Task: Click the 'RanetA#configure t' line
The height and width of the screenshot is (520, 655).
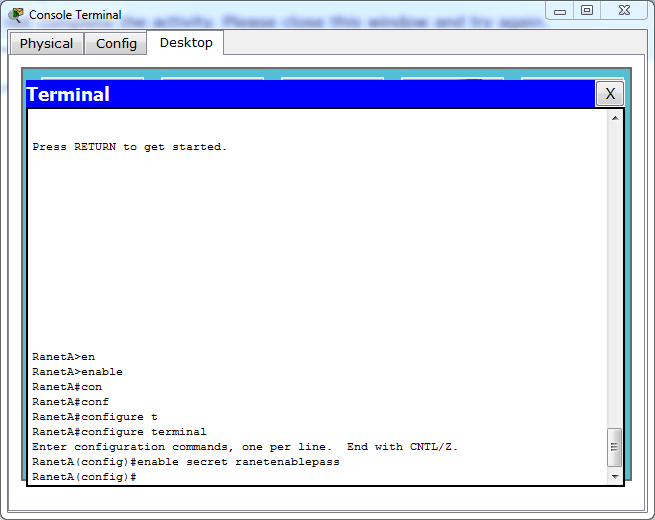Action: pyautogui.click(x=95, y=417)
